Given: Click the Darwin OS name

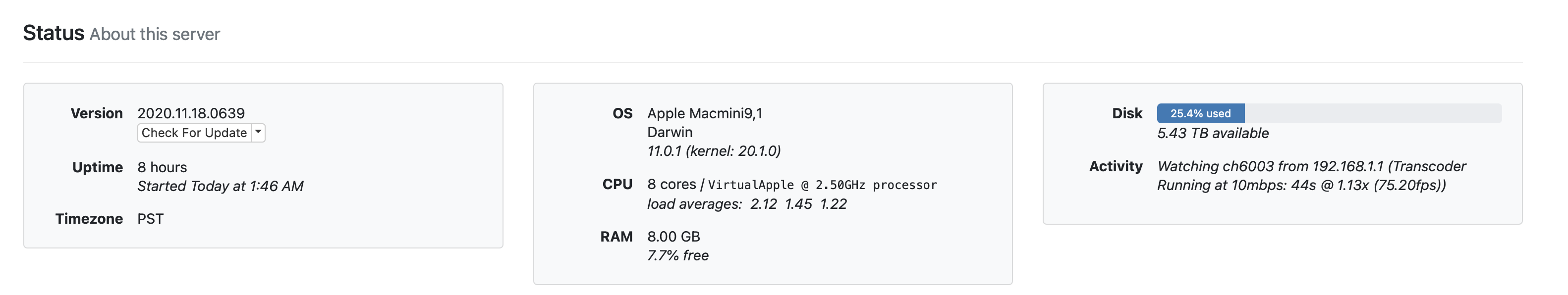Looking at the screenshot, I should 670,132.
